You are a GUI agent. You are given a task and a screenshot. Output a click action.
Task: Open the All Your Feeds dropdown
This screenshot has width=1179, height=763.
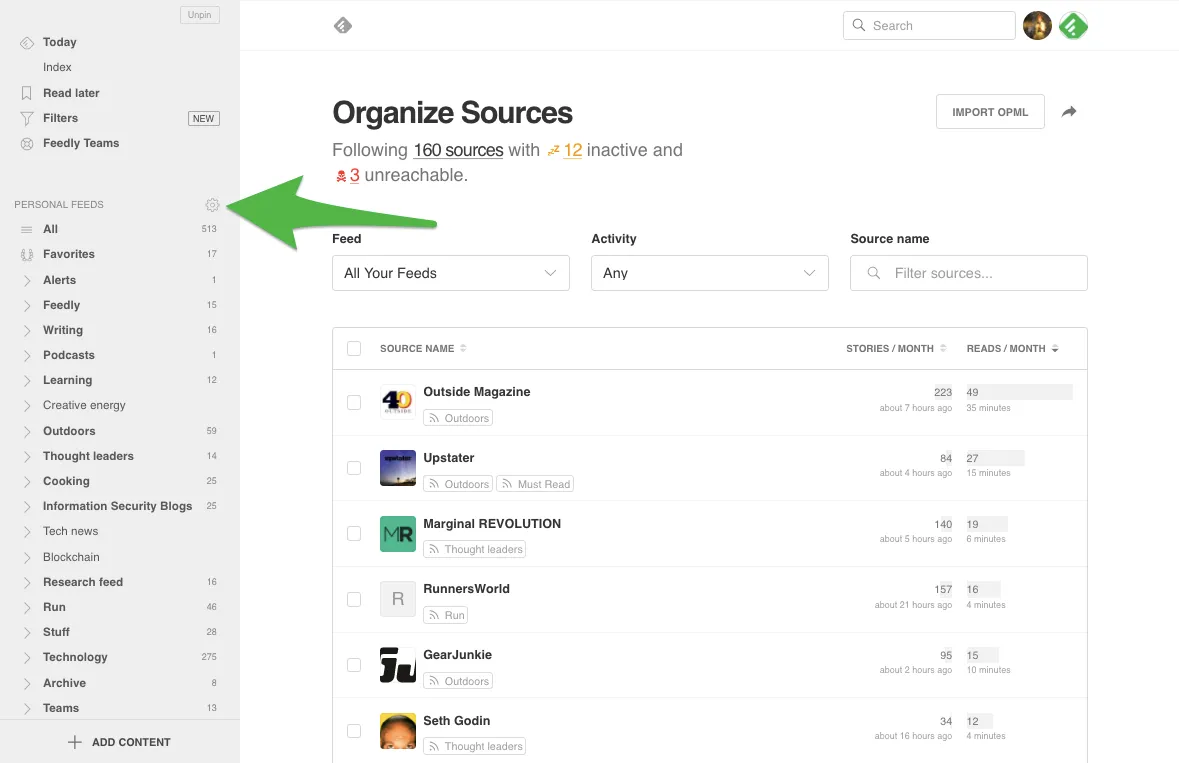pos(450,273)
